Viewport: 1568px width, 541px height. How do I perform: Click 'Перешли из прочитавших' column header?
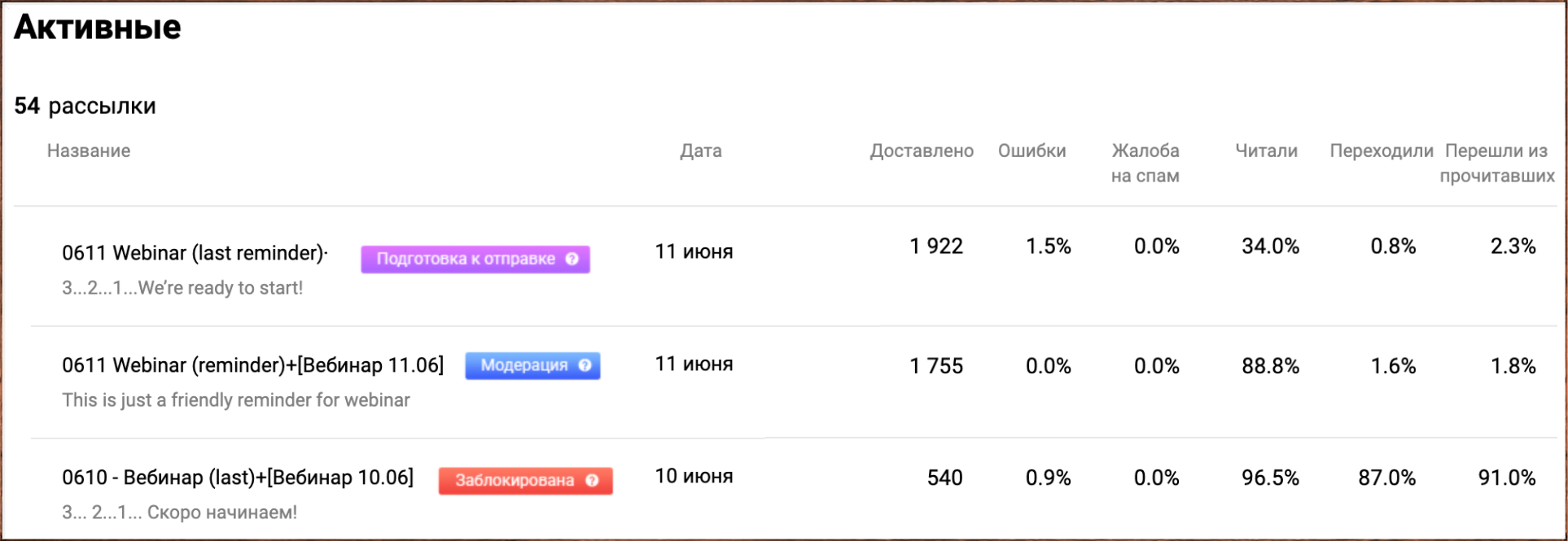(x=1496, y=163)
